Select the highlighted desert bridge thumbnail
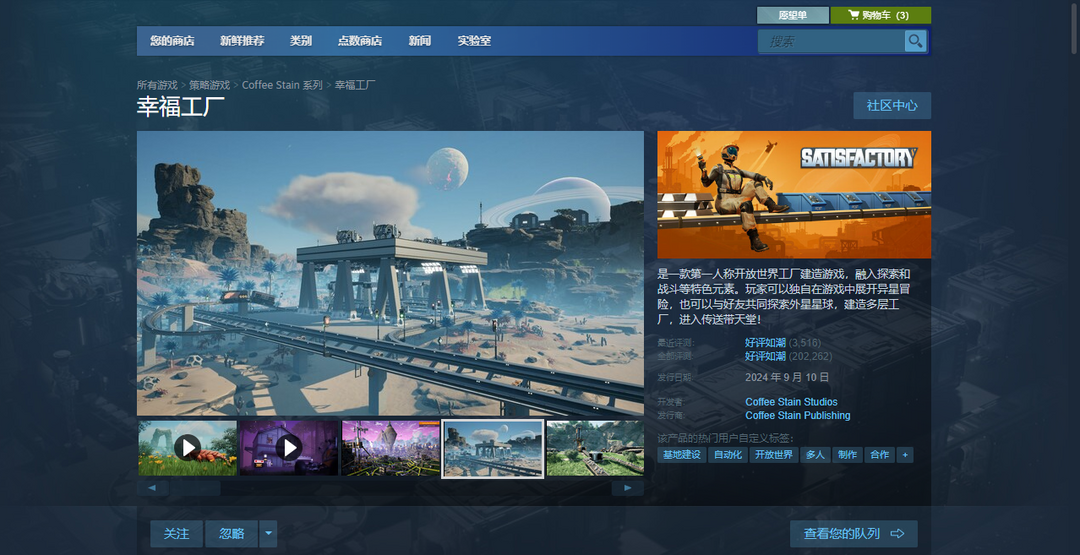 point(492,448)
